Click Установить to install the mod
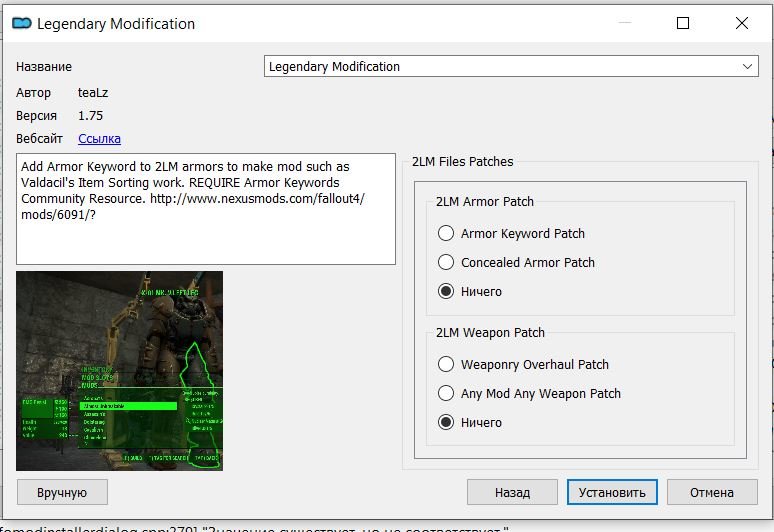774x532 pixels. 612,492
